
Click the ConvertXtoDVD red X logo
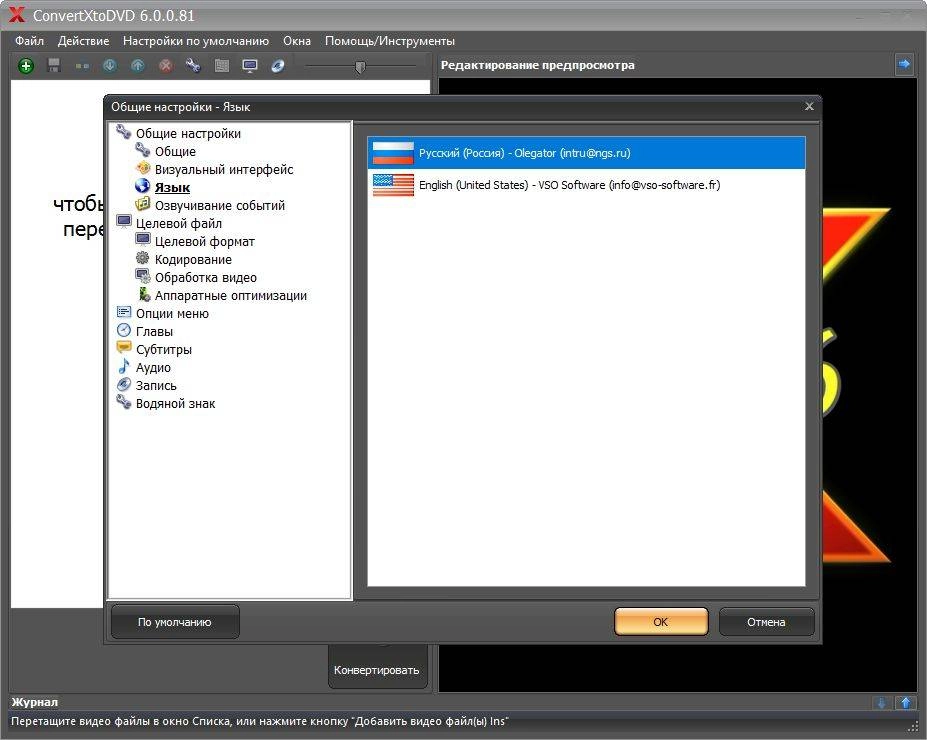[x=17, y=14]
